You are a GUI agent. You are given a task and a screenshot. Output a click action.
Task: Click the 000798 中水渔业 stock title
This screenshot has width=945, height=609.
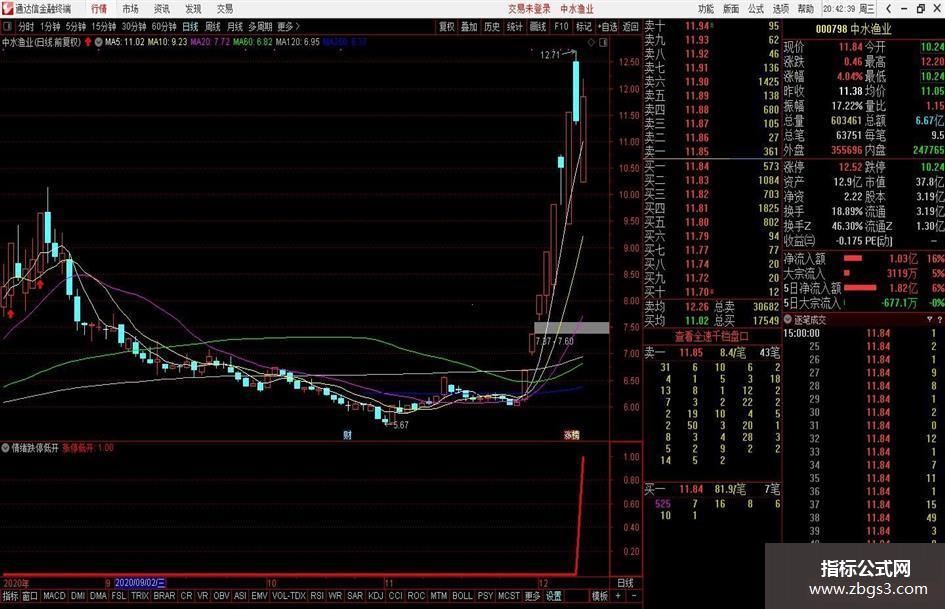click(853, 28)
